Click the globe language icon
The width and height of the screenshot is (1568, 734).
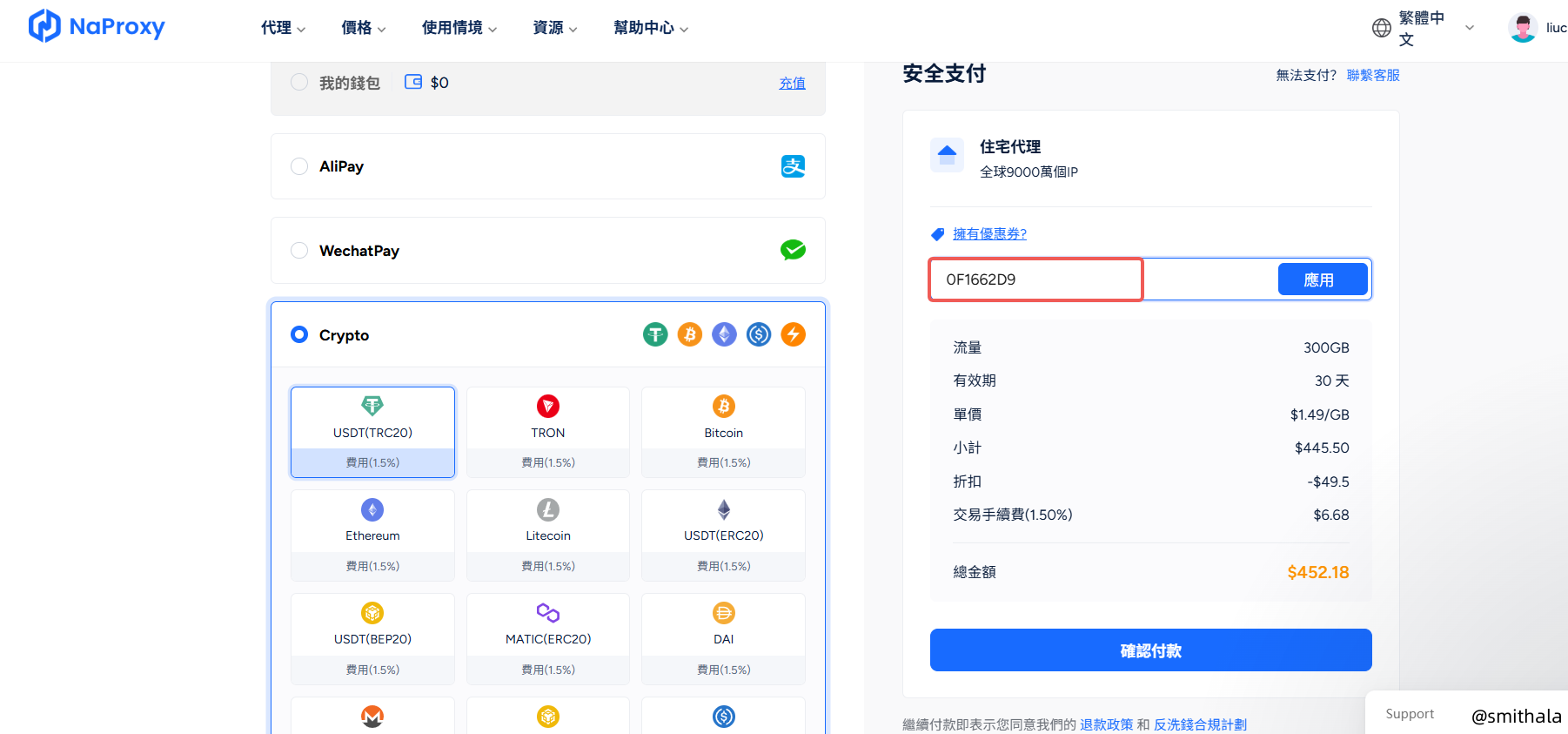[x=1382, y=28]
